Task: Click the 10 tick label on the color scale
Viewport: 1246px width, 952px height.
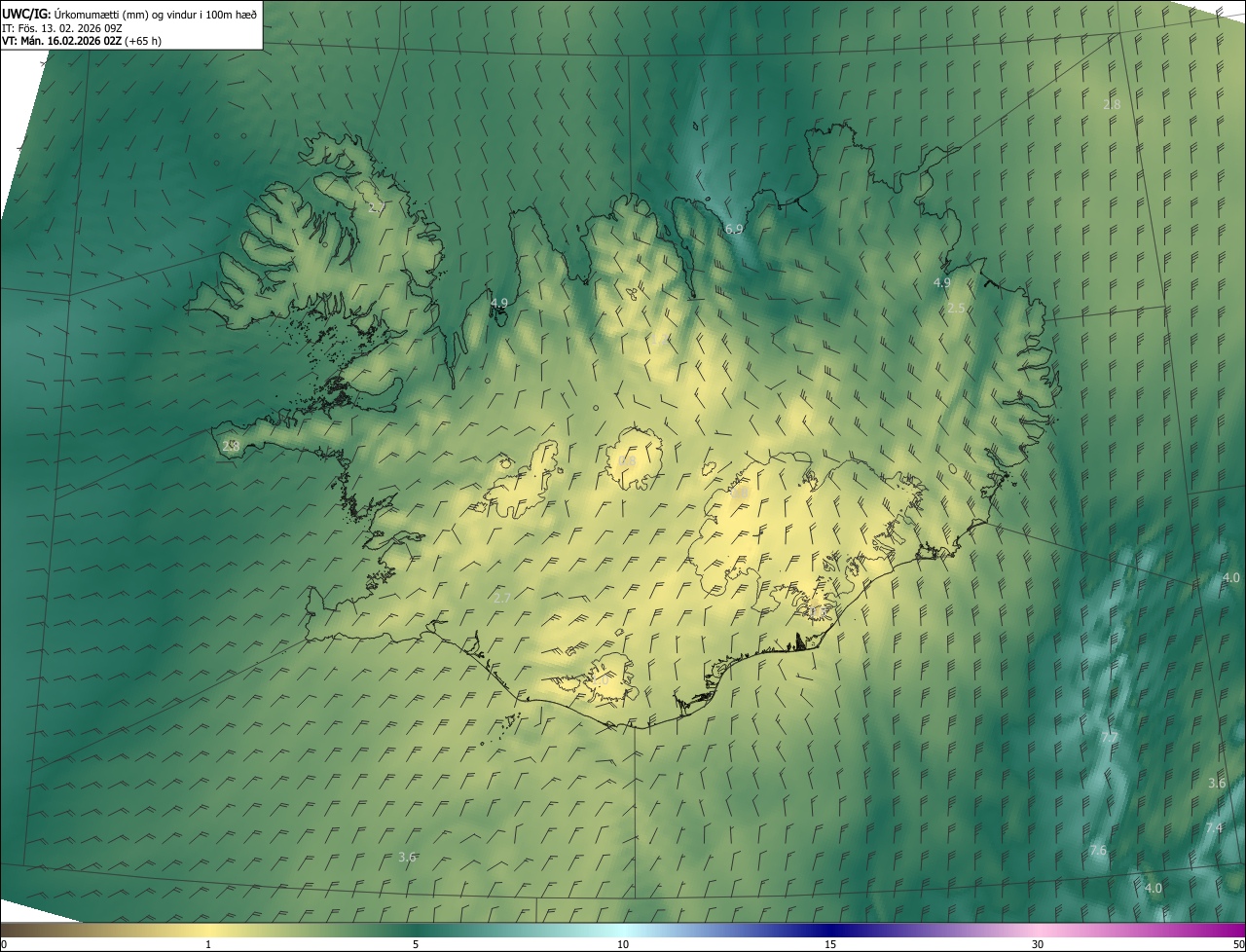Action: pos(623,944)
